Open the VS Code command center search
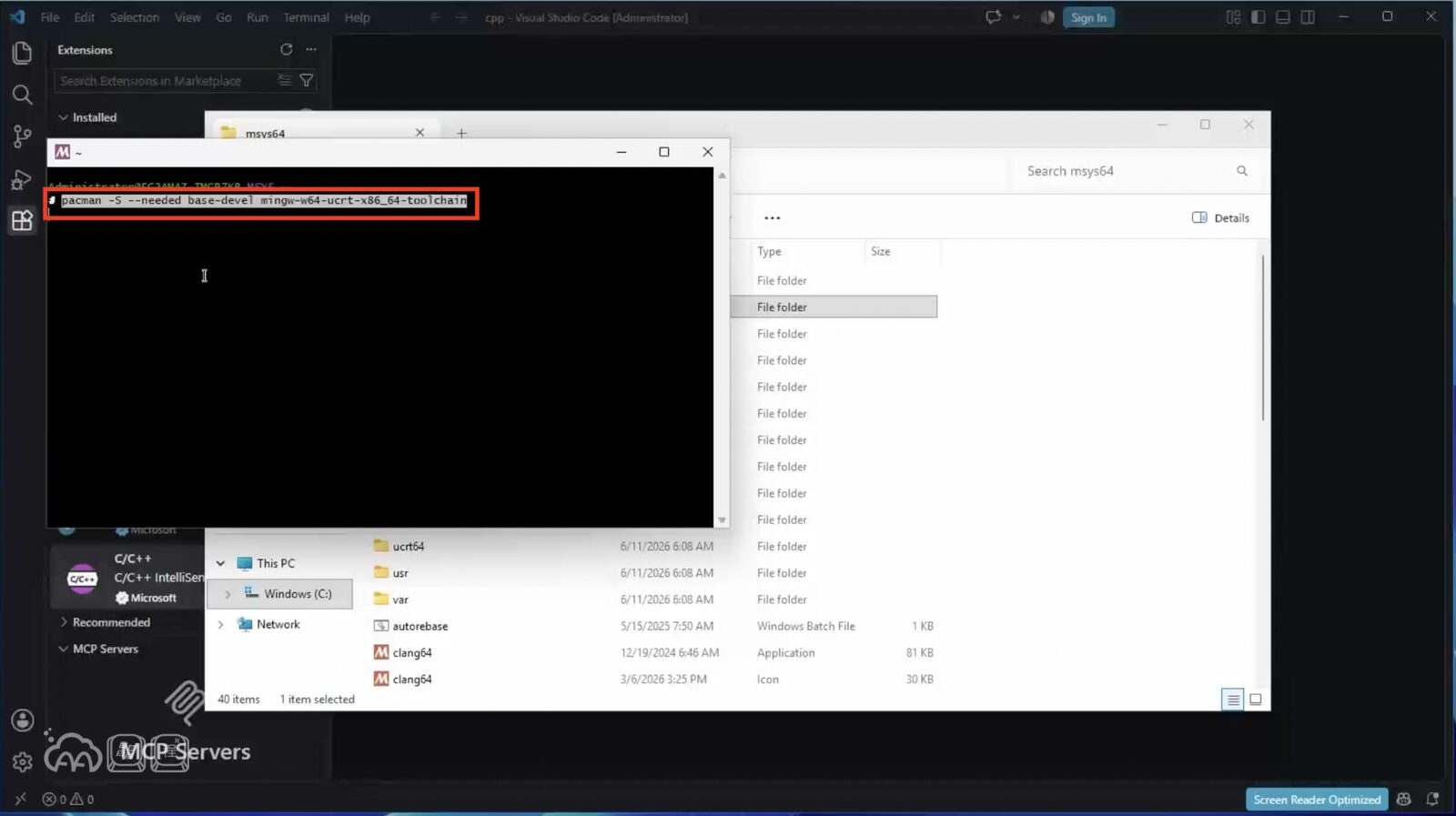This screenshot has width=1456, height=816. (587, 17)
